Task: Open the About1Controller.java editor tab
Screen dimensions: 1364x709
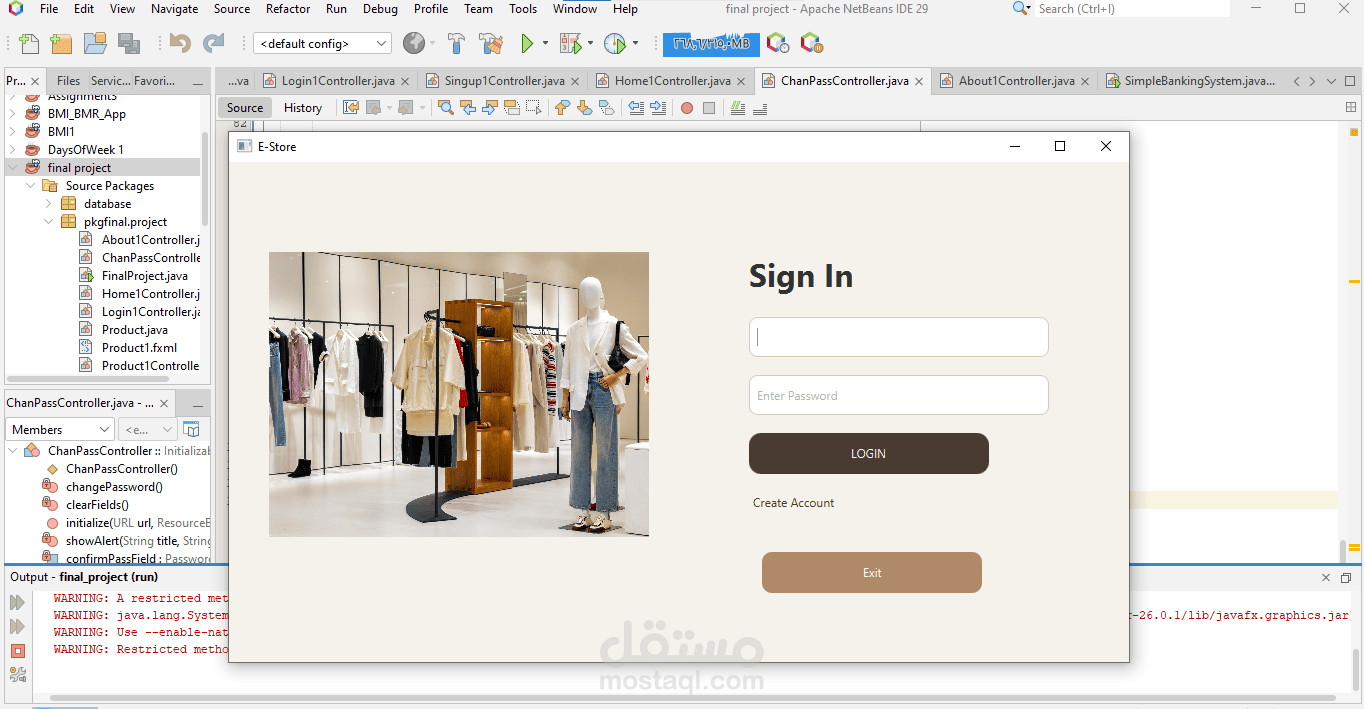Action: (x=1016, y=81)
